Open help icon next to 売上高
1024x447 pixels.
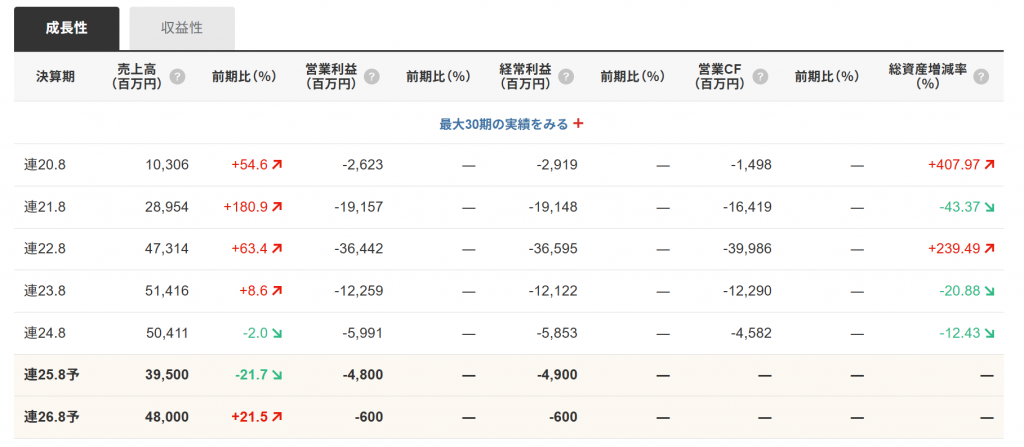[177, 76]
